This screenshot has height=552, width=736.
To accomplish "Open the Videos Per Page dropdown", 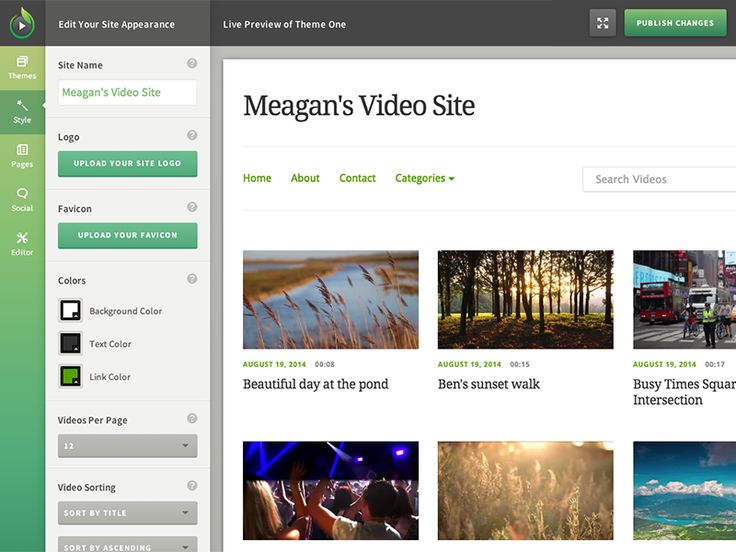I will pyautogui.click(x=128, y=446).
